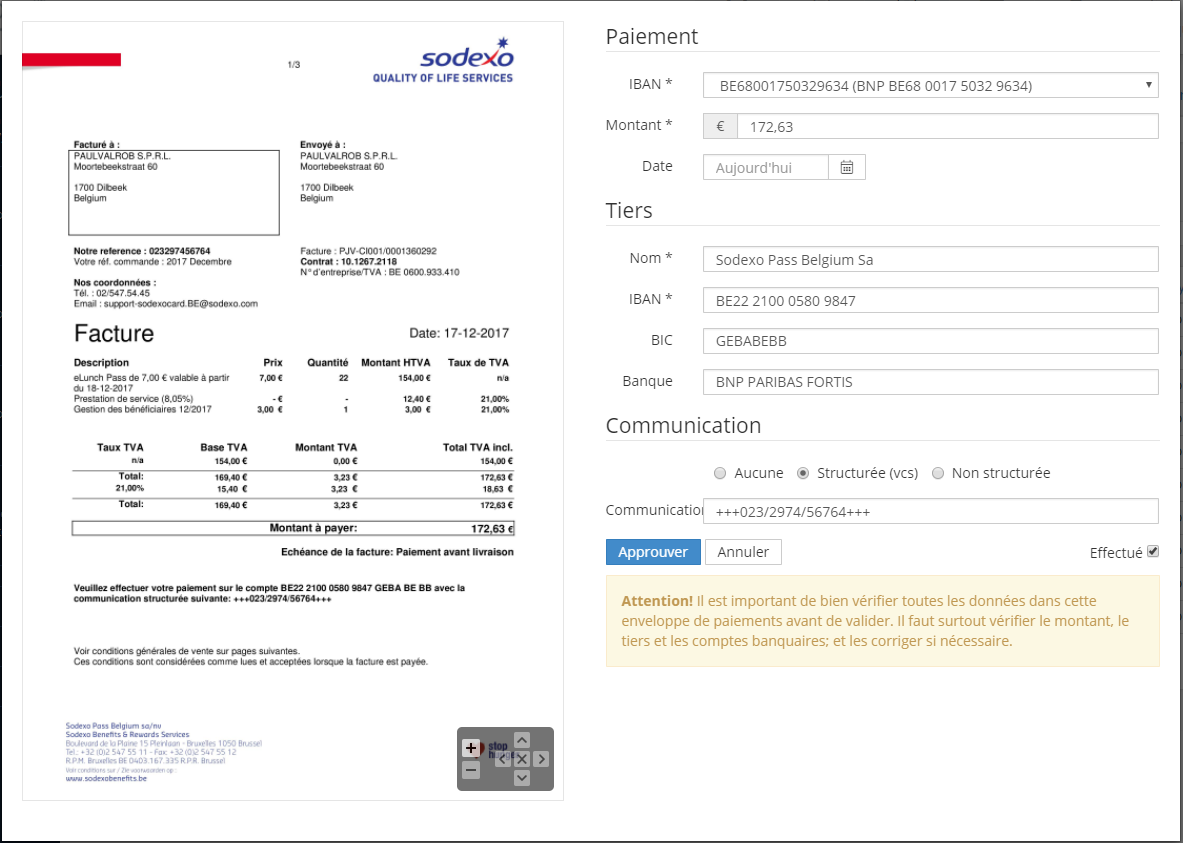Click the invoice date 17-12-2017
The width and height of the screenshot is (1183, 843).
[x=476, y=333]
